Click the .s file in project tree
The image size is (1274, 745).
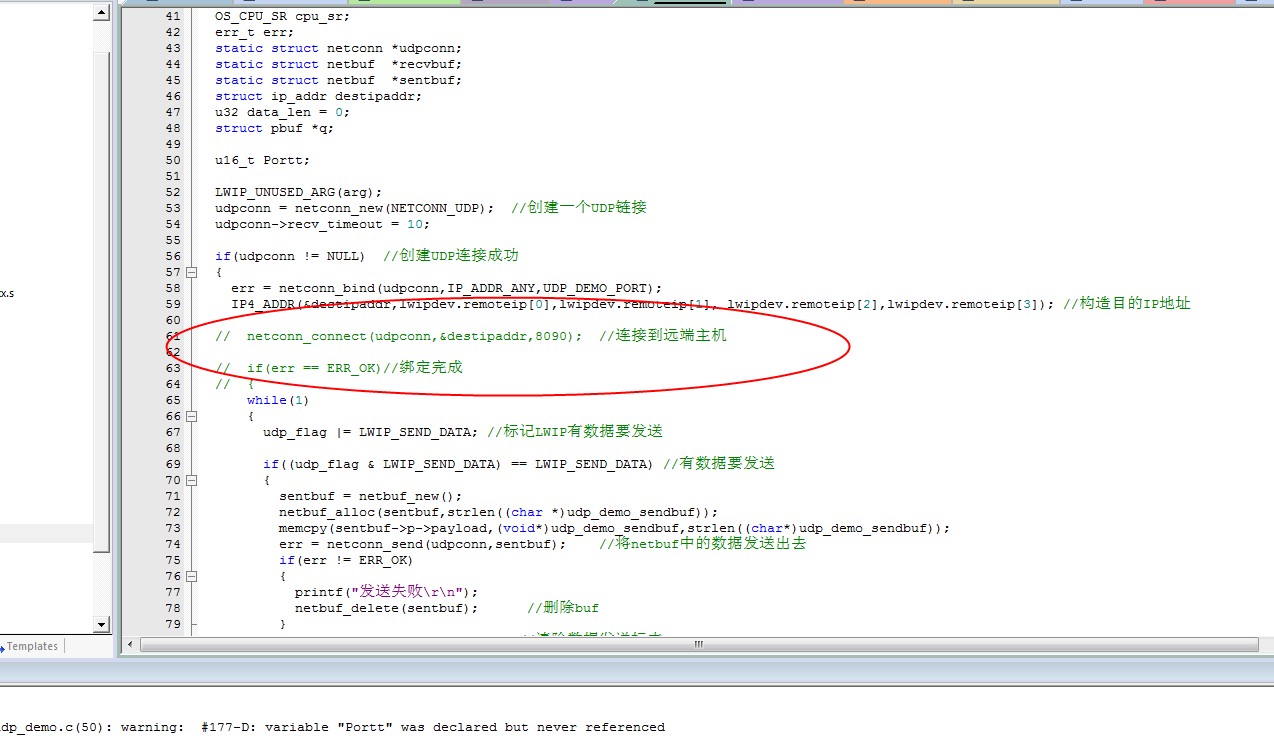coord(6,294)
